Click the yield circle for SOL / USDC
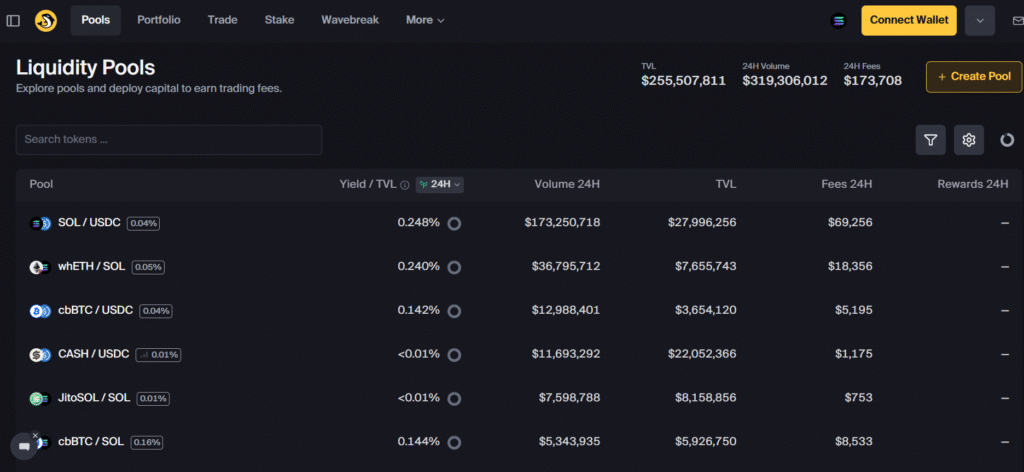 pyautogui.click(x=454, y=223)
